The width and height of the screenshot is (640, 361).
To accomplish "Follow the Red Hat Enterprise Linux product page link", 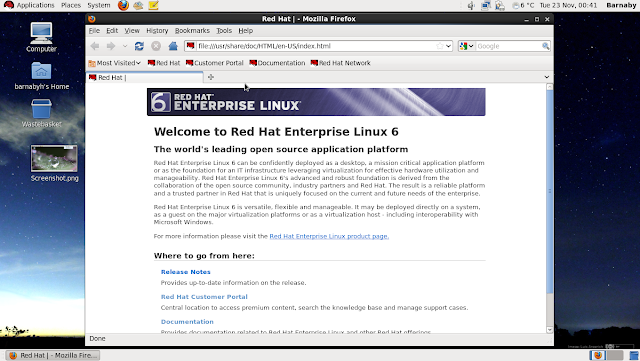I will (329, 236).
